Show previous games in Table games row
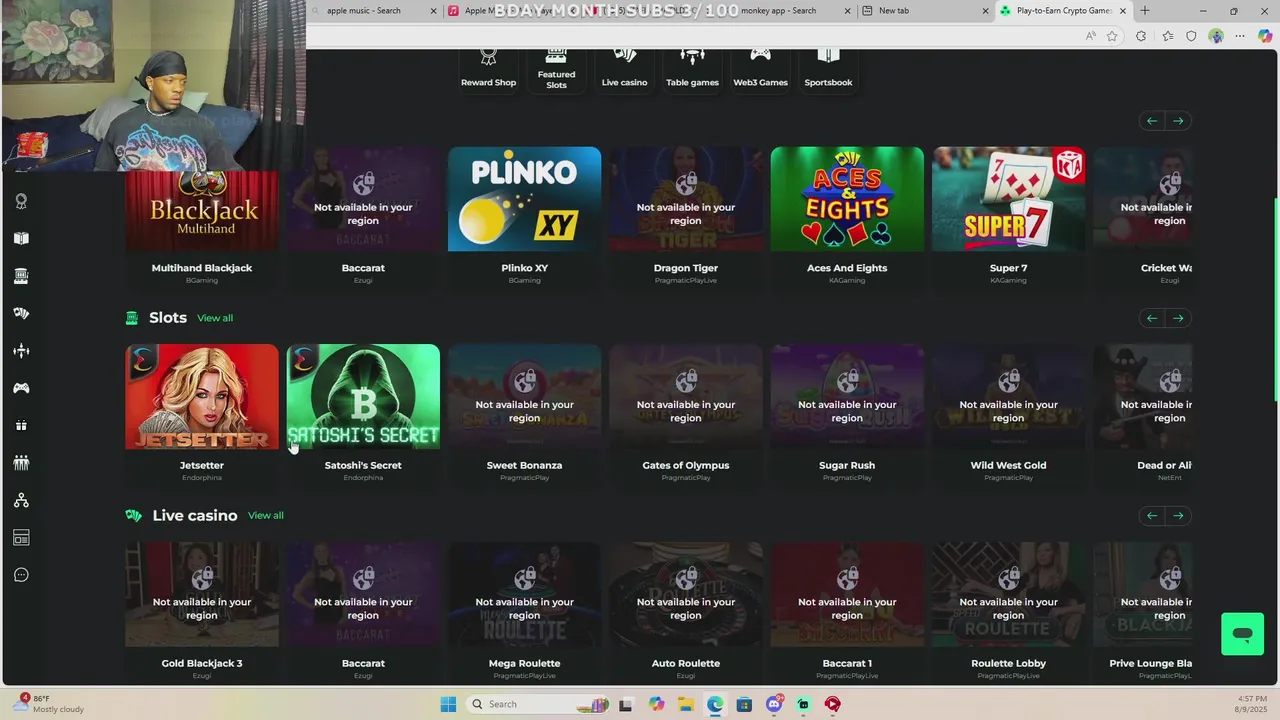1280x720 pixels. point(1152,121)
